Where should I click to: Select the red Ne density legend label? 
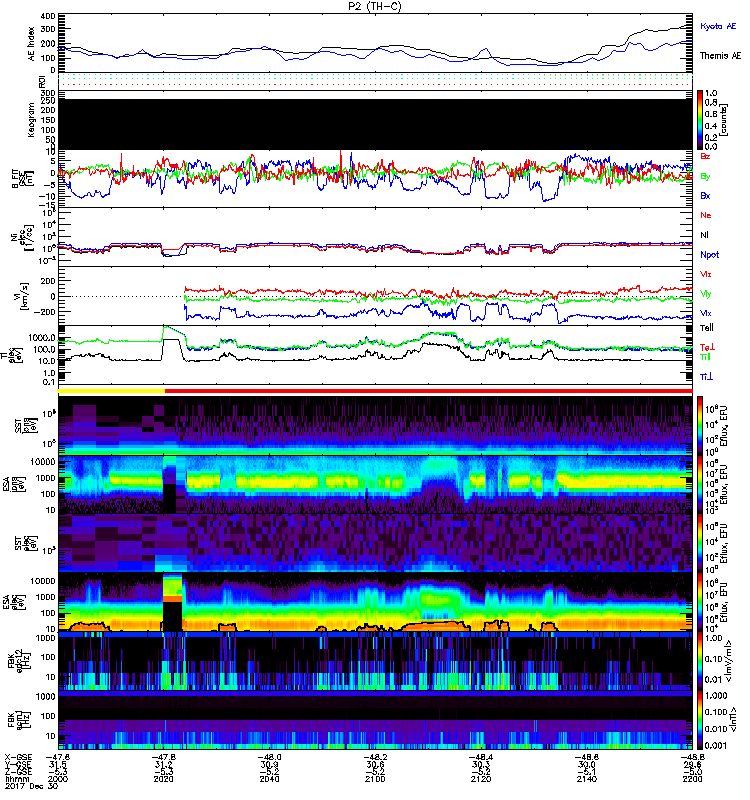[x=706, y=215]
